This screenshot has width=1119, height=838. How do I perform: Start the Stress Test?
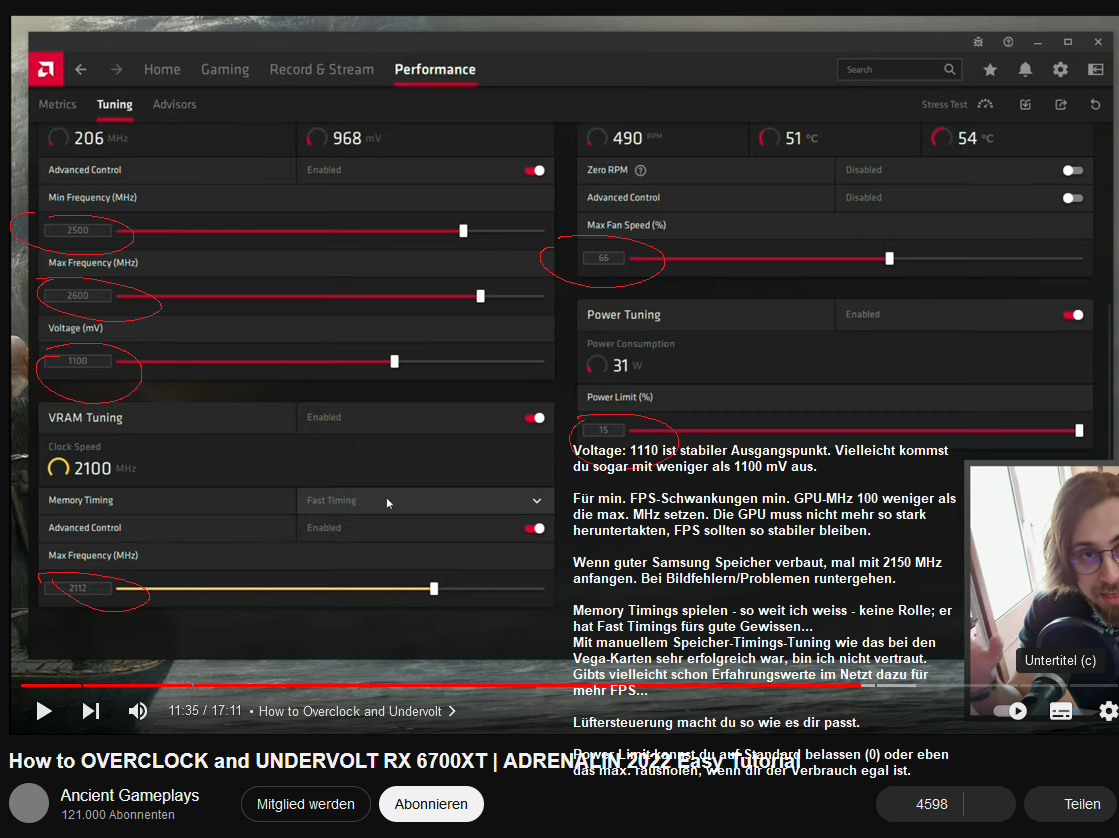pos(956,104)
